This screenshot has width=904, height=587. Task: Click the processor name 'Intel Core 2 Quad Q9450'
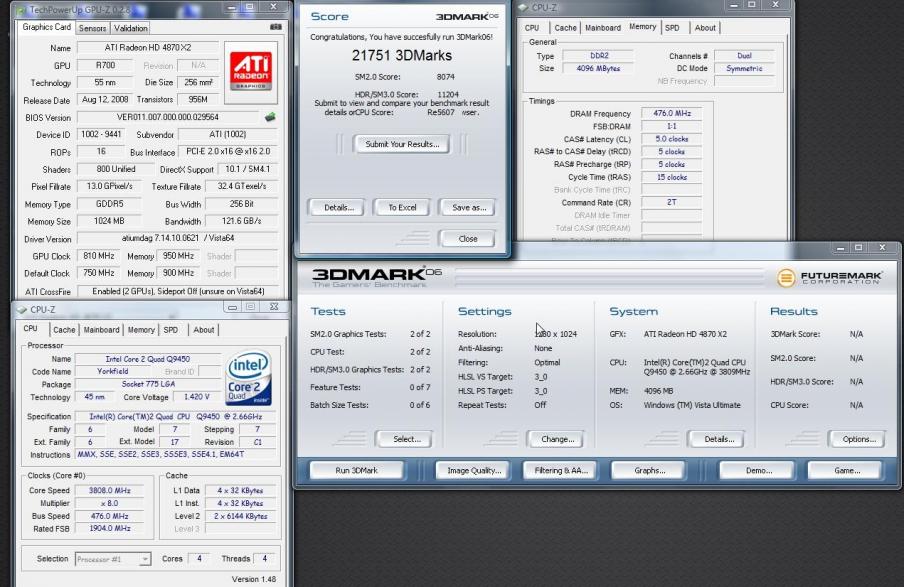[x=148, y=359]
